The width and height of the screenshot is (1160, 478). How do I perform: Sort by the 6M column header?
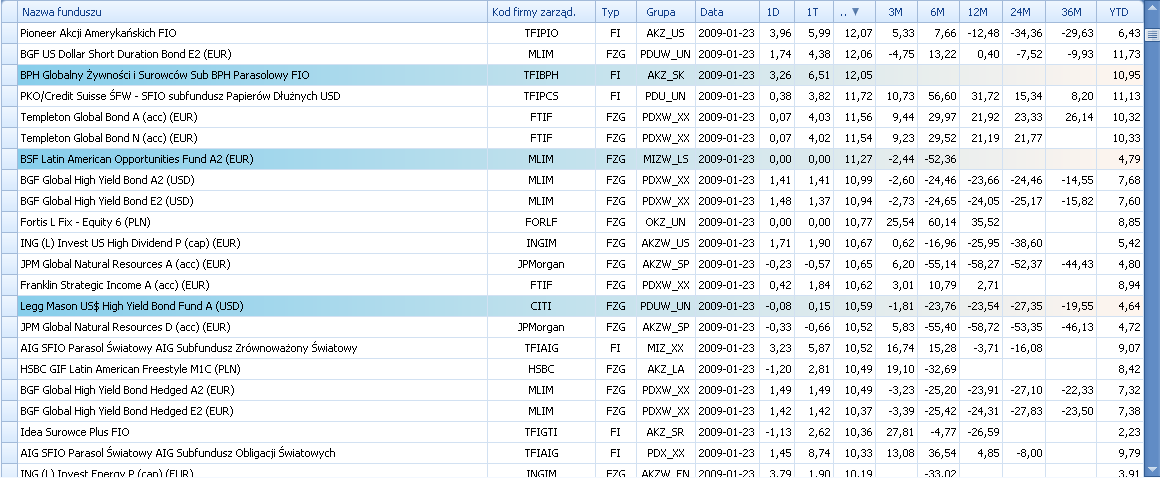[x=939, y=12]
